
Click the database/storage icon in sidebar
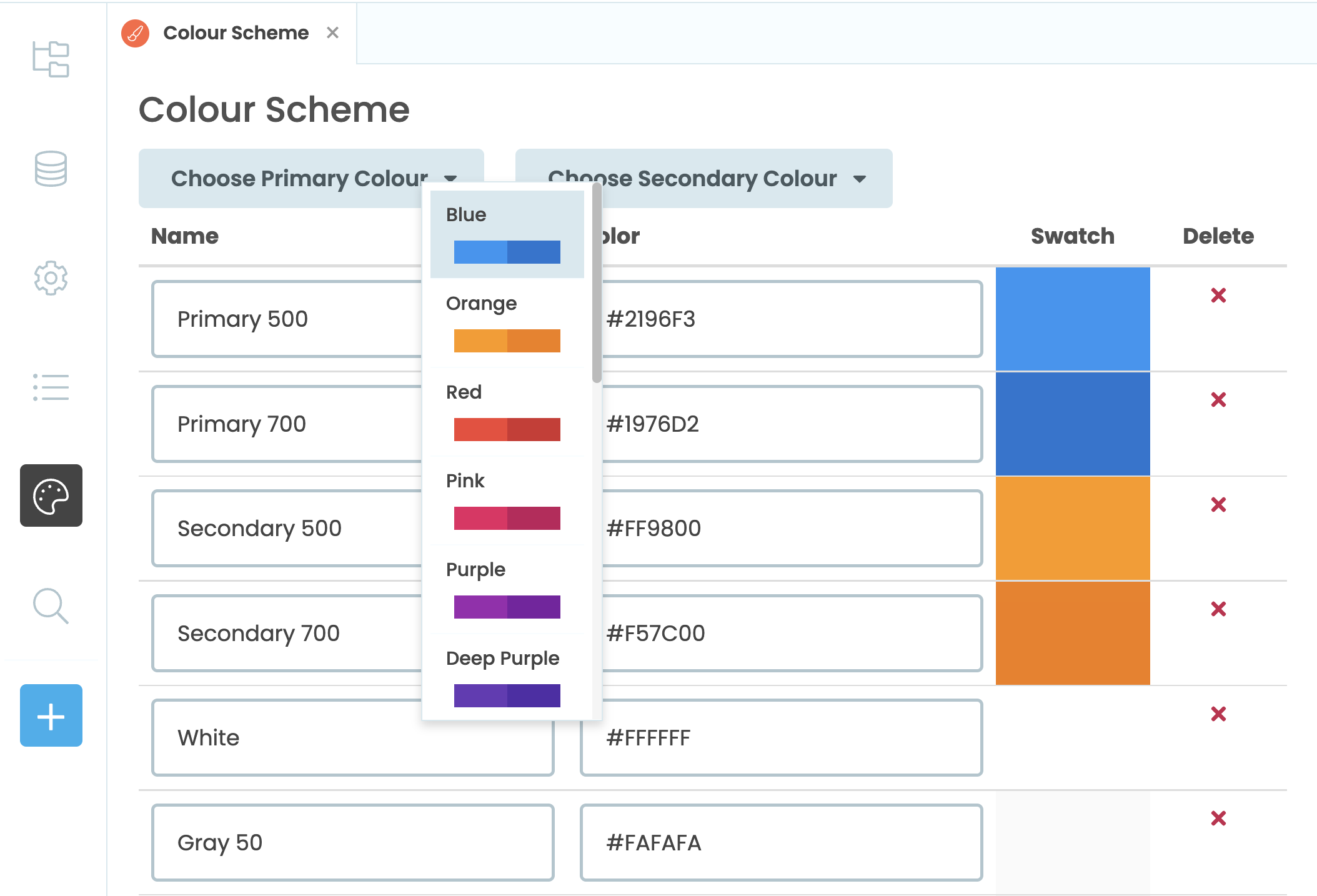point(52,168)
